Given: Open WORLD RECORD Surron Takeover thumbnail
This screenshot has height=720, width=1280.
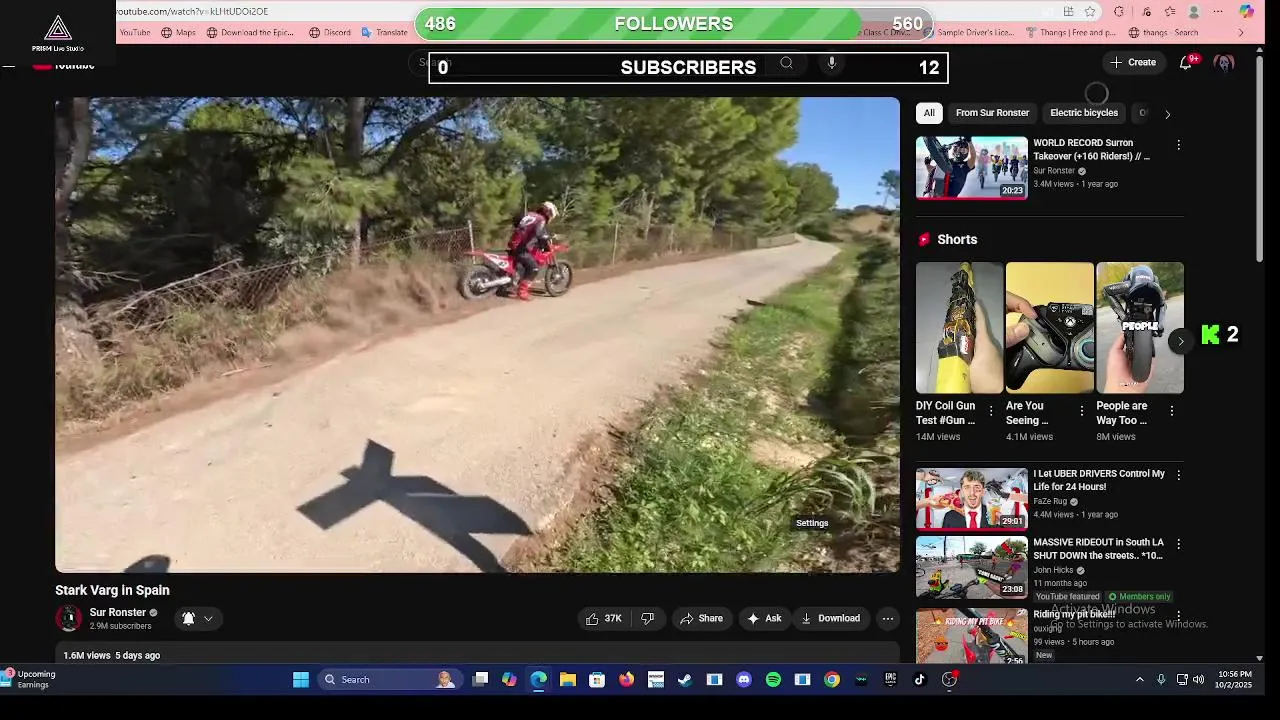Looking at the screenshot, I should coord(971,167).
